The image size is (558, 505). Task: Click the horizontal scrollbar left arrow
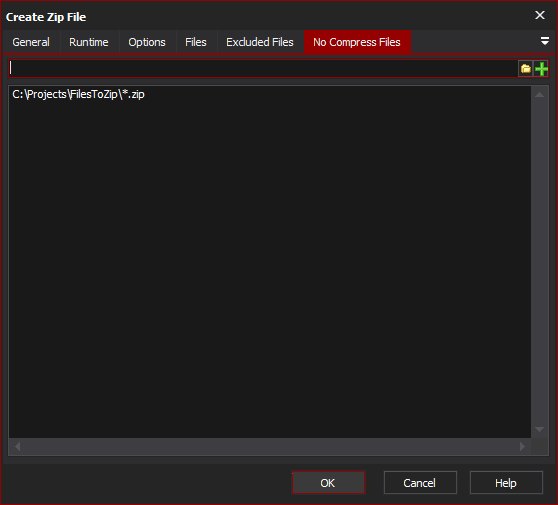17,446
